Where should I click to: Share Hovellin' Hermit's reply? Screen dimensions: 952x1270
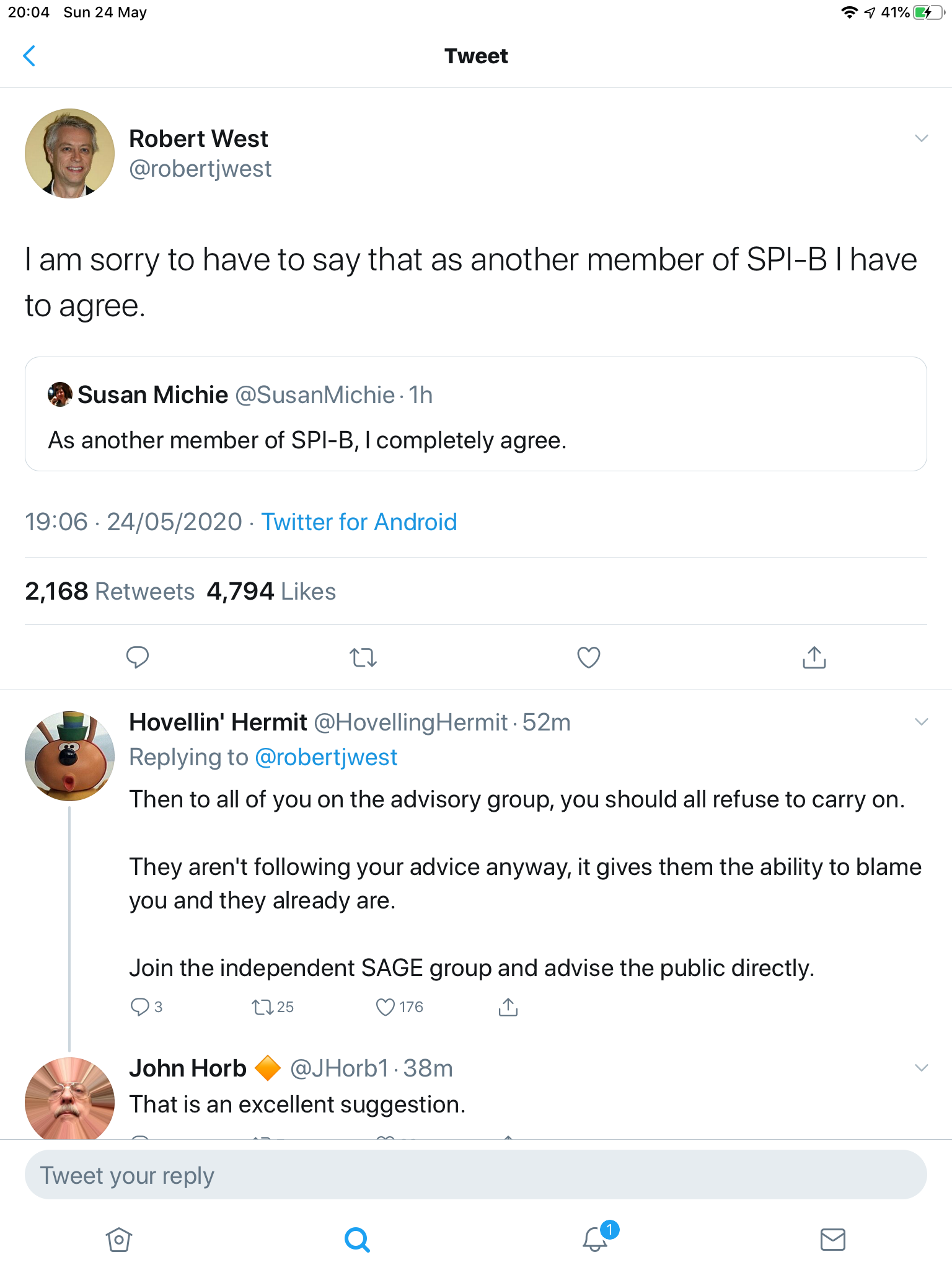click(x=508, y=1006)
